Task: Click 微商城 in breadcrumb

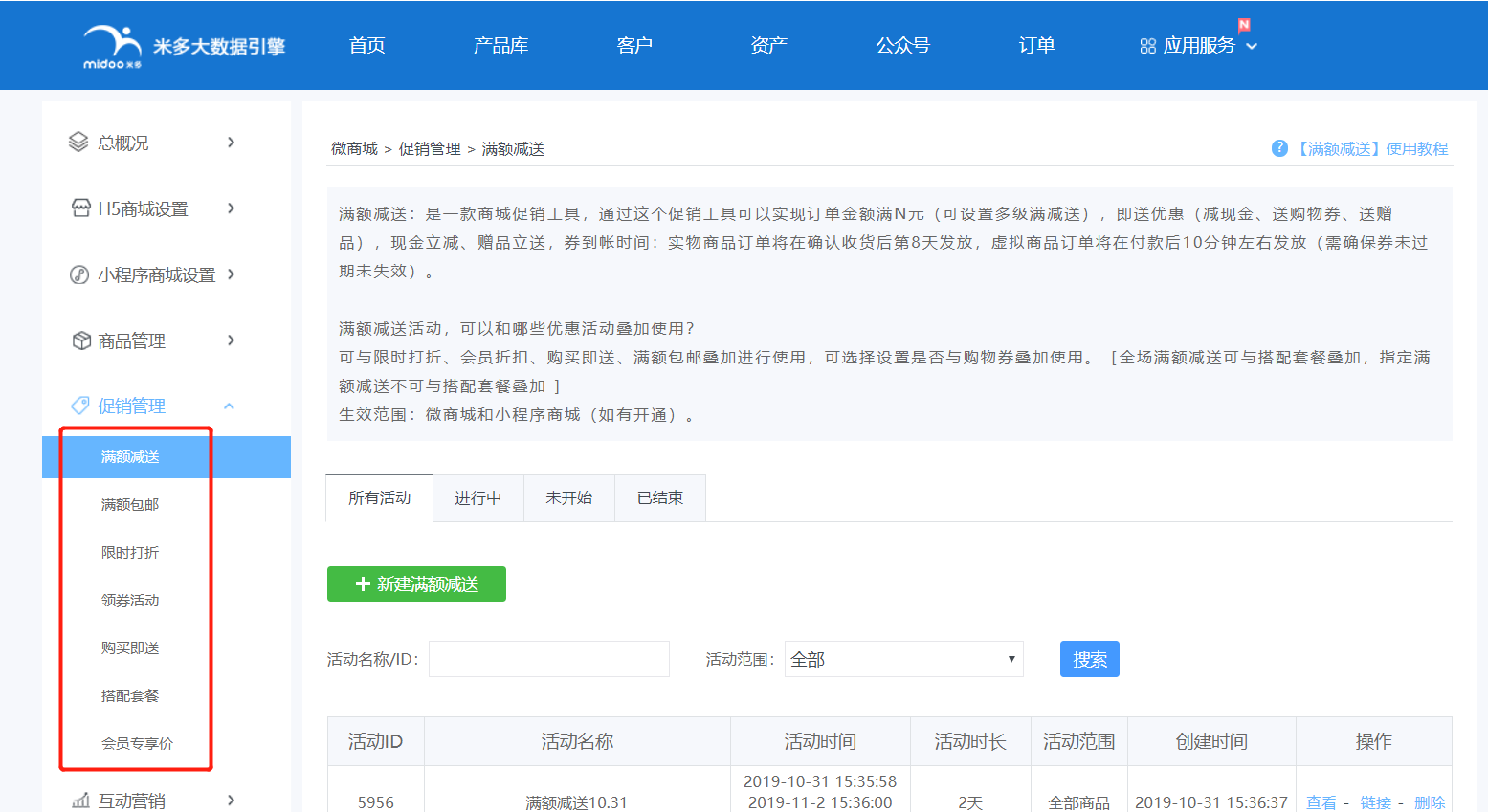Action: [354, 148]
